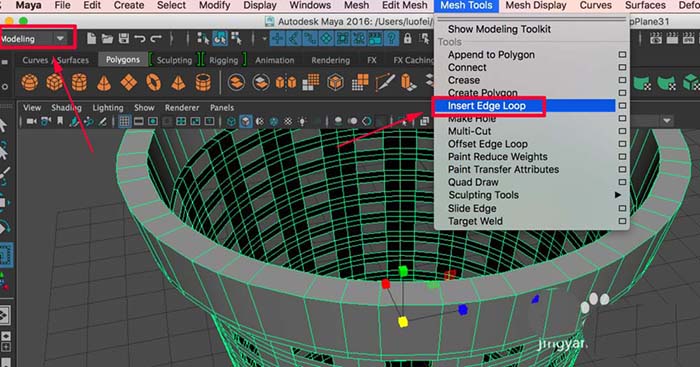The image size is (700, 367).
Task: Toggle Select by Hierarchy mode icon
Action: coord(203,39)
